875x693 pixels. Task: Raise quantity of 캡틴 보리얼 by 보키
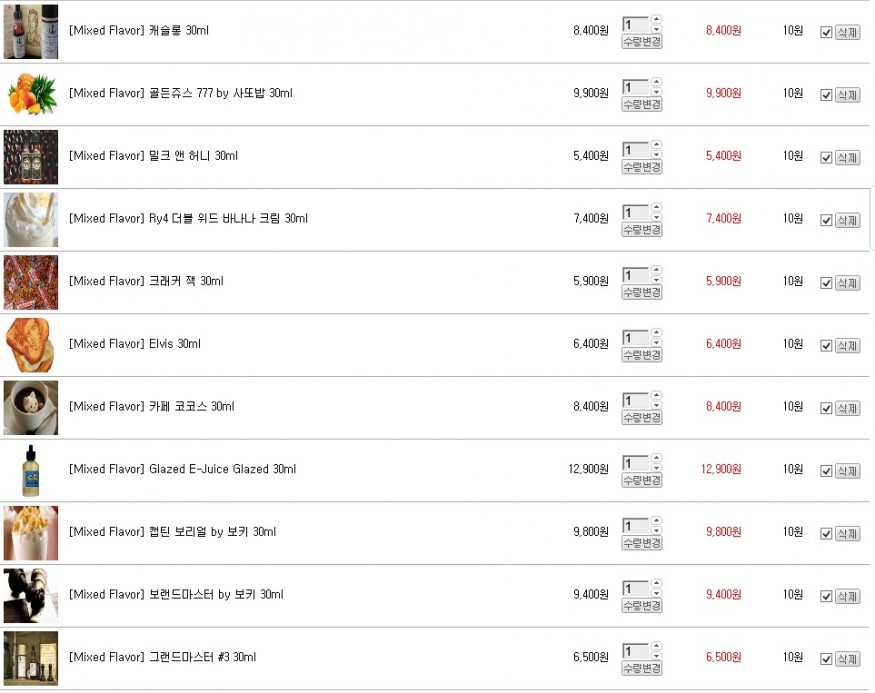coord(656,520)
